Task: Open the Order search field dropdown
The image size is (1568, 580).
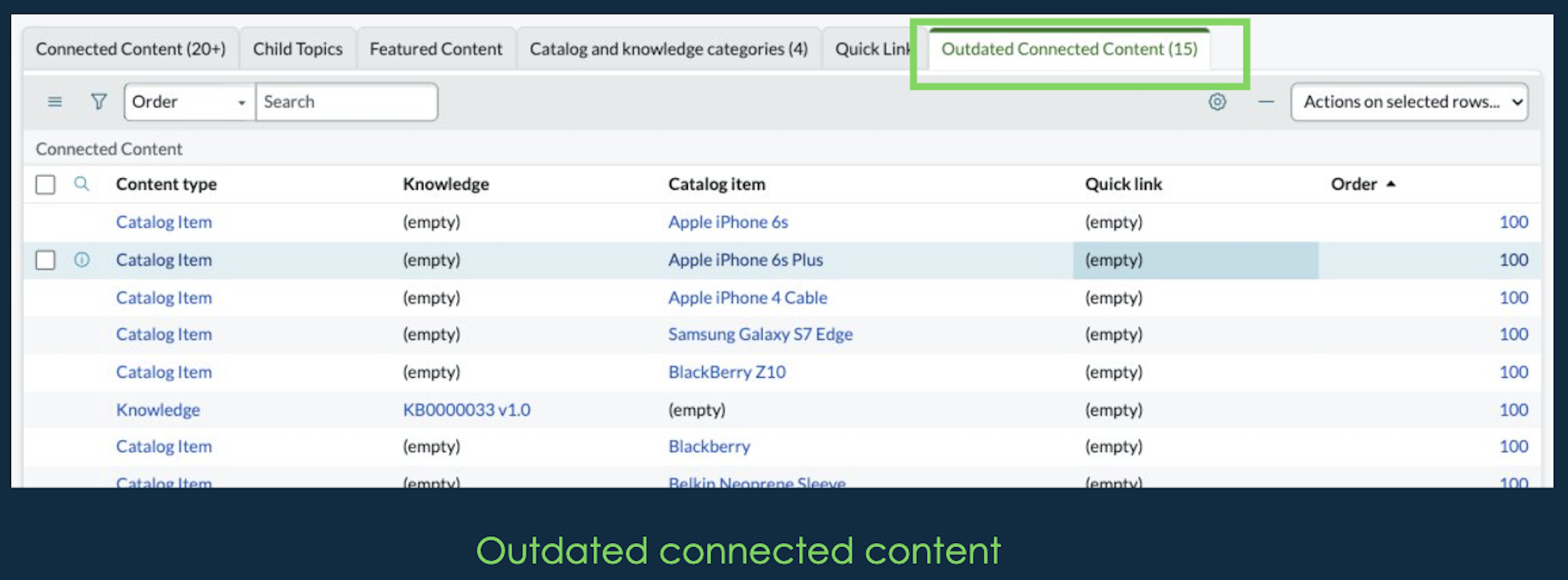Action: 190,102
